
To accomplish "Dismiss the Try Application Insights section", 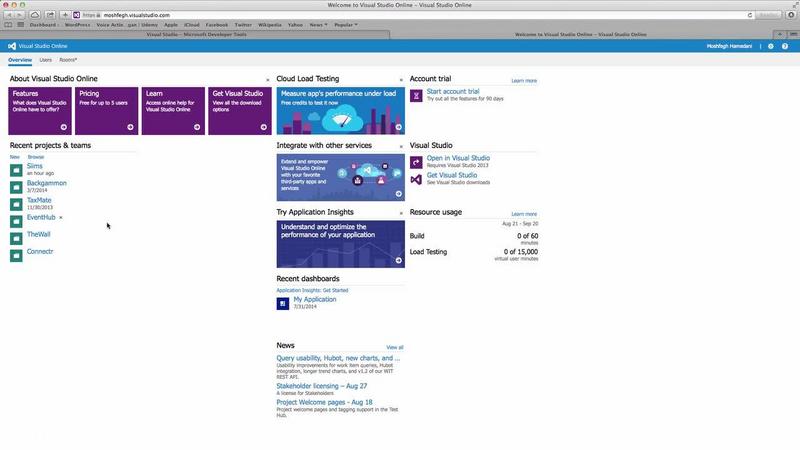I will click(401, 213).
